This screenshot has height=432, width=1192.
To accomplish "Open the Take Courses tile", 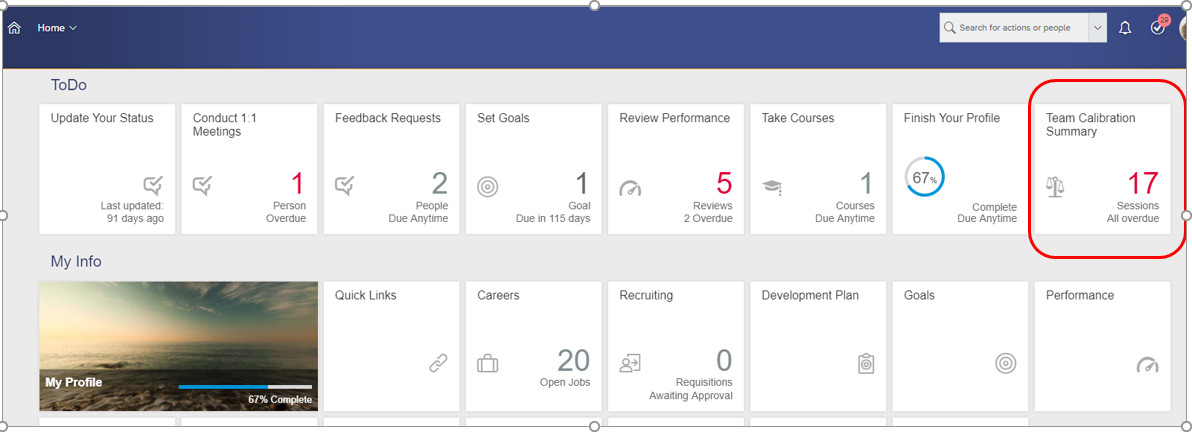I will pos(818,169).
